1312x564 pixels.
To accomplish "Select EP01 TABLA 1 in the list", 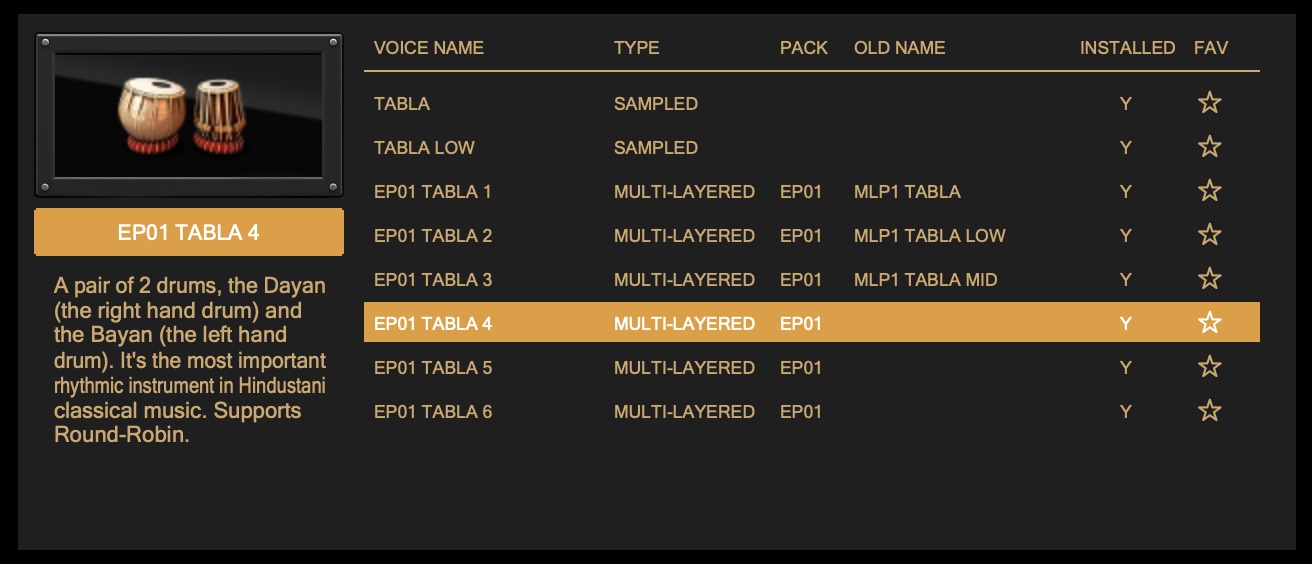I will (432, 192).
